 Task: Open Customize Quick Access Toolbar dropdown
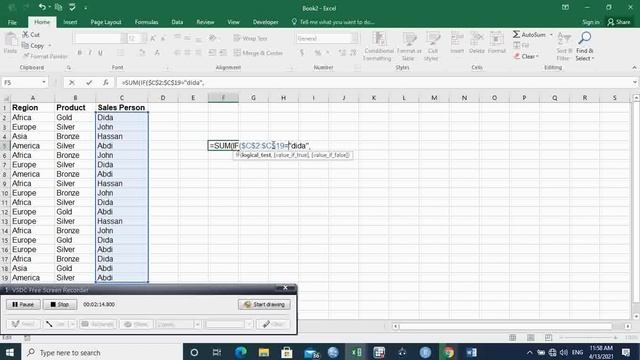point(85,7)
